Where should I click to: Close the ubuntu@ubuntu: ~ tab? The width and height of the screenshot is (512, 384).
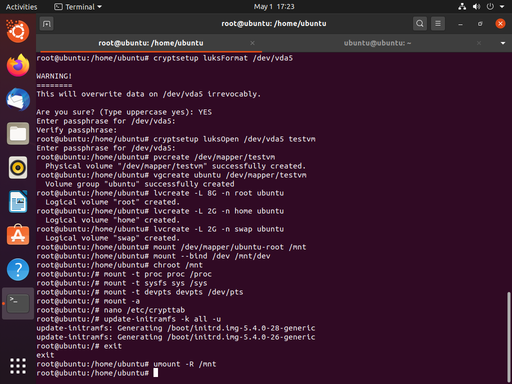(x=479, y=43)
